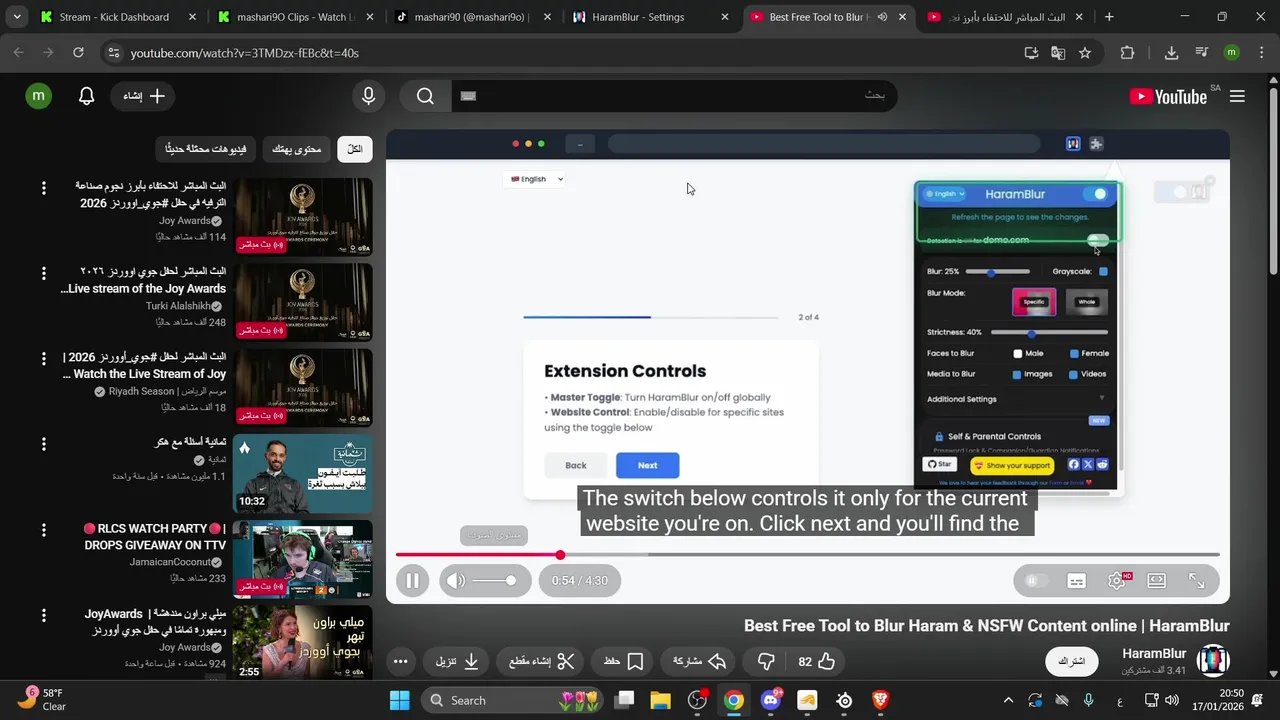This screenshot has height=720, width=1280.
Task: Open notifications with the bell icon
Action: 87,96
